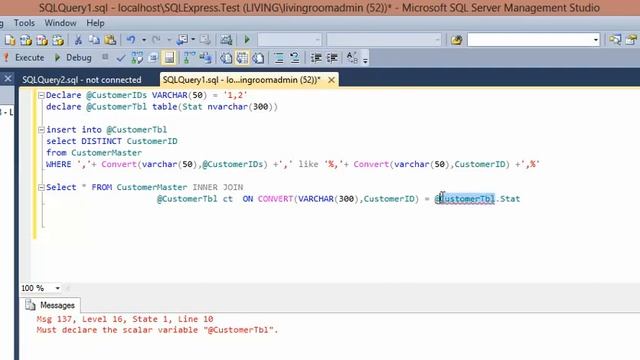The image size is (640, 360).
Task: Uncomment the selected lines icon
Action: point(295,58)
